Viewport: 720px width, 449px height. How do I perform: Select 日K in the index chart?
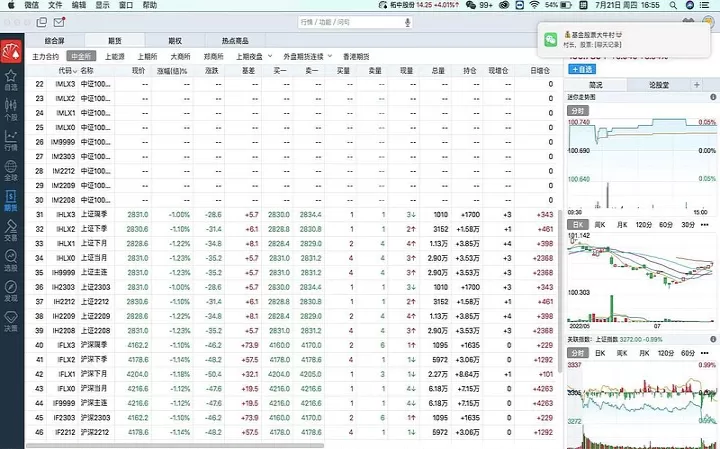[x=600, y=353]
